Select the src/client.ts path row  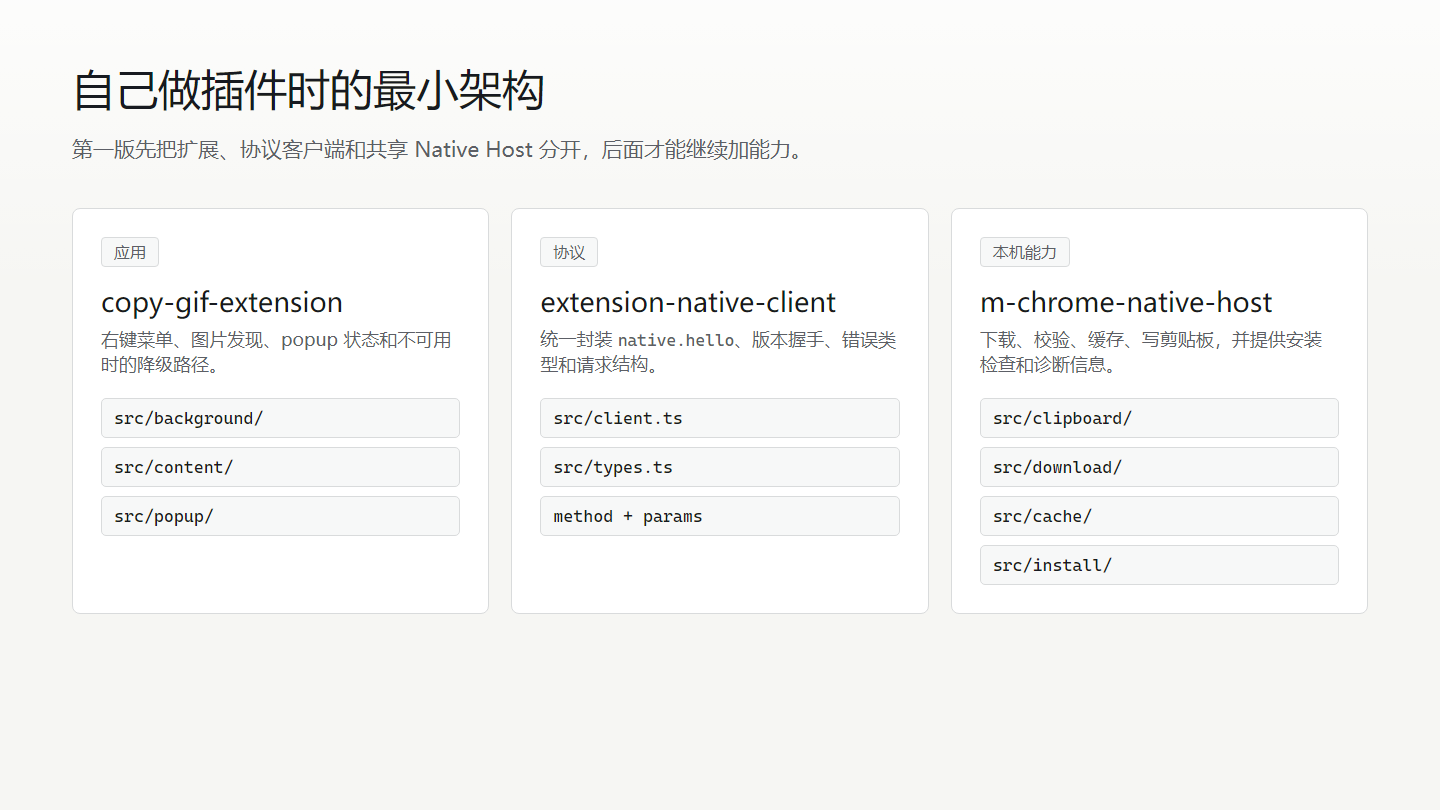pos(720,418)
